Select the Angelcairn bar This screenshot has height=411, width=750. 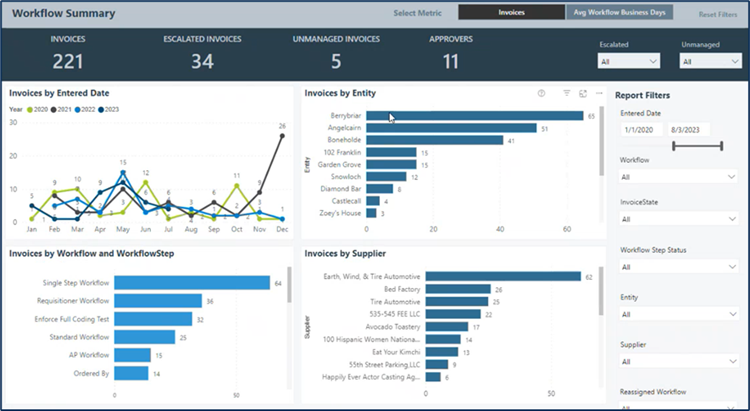pyautogui.click(x=451, y=128)
